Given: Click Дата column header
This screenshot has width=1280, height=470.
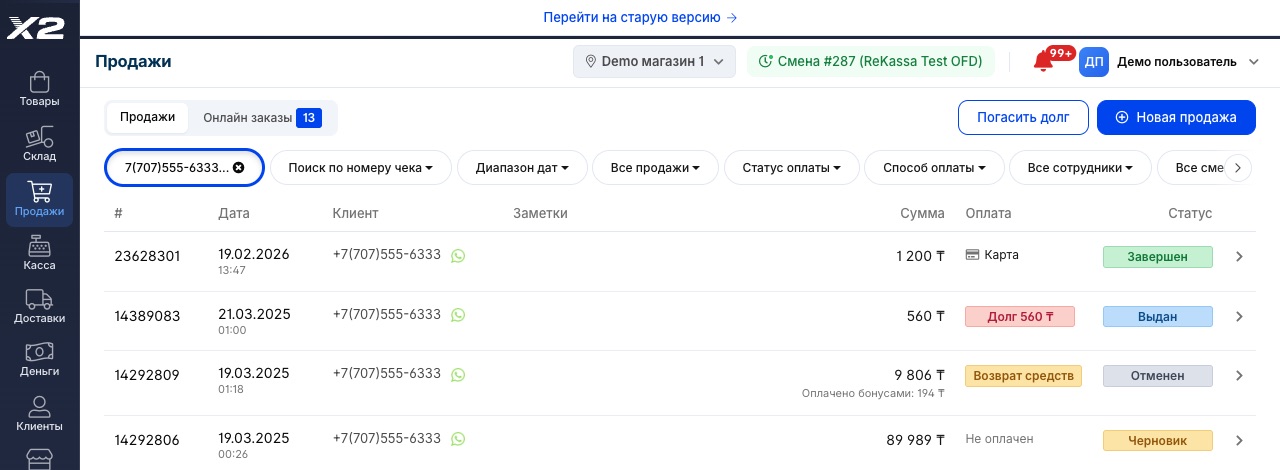Looking at the screenshot, I should click(x=234, y=213).
